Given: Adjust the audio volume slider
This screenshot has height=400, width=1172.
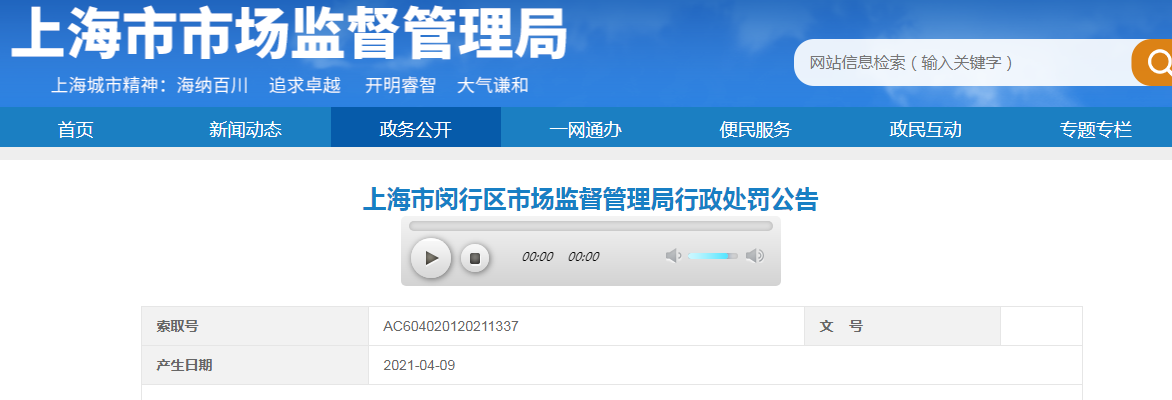Looking at the screenshot, I should pyautogui.click(x=712, y=256).
